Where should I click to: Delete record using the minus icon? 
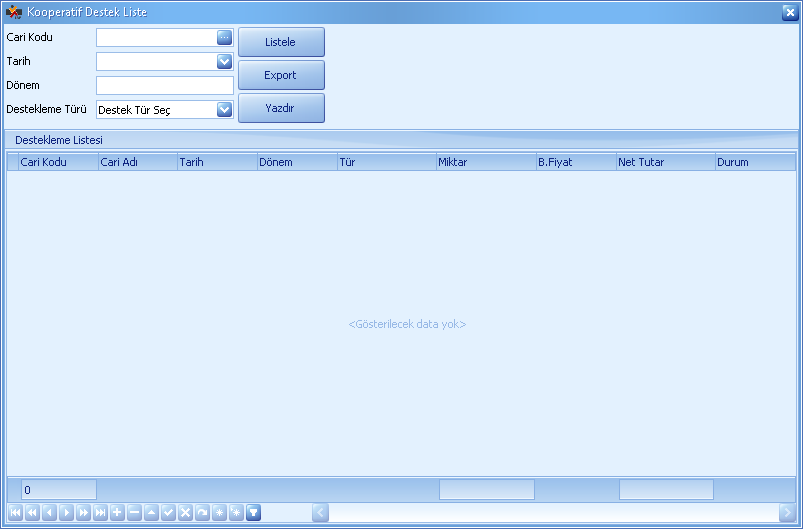[134, 512]
